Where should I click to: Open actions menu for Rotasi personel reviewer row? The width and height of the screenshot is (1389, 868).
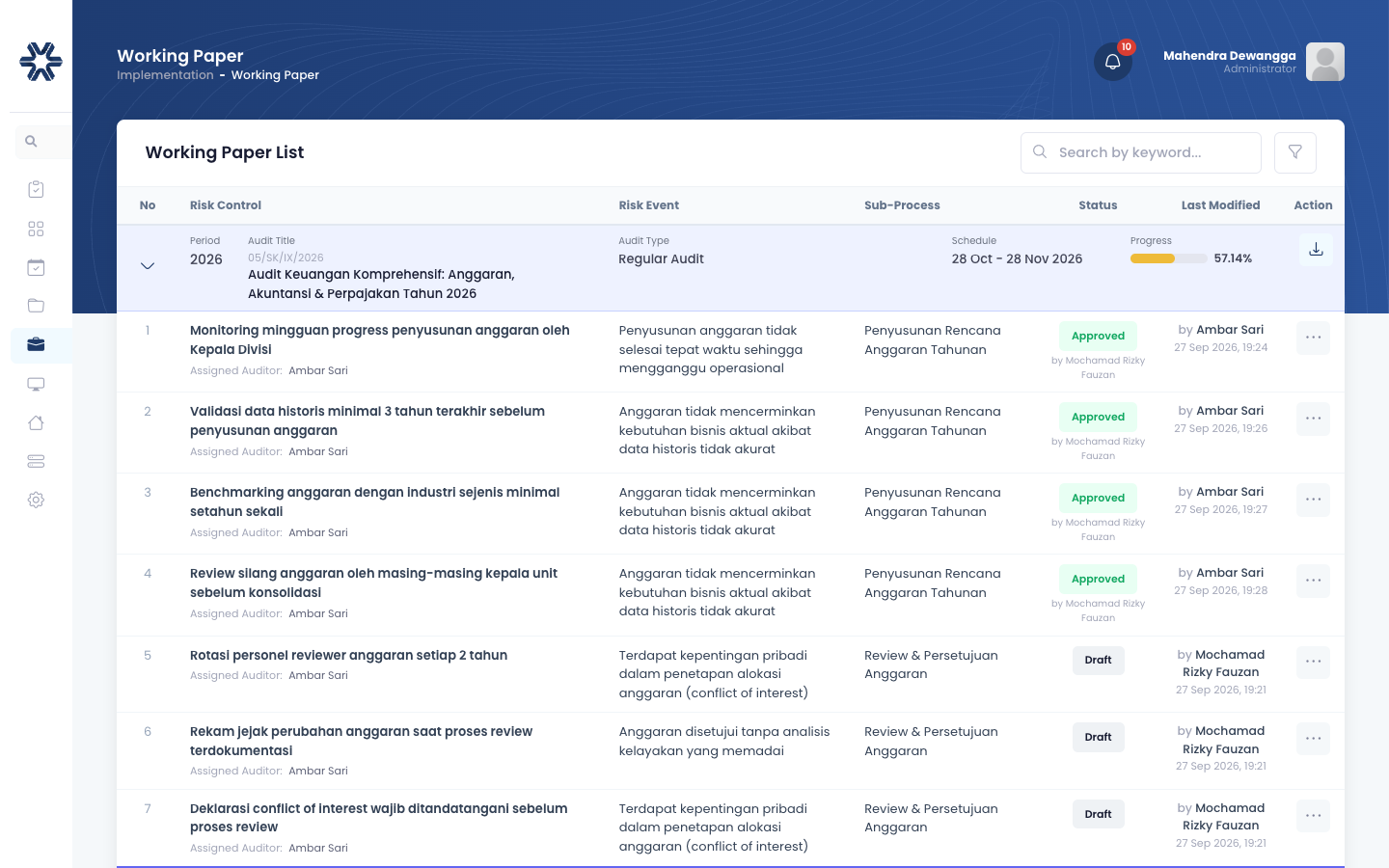point(1314,662)
